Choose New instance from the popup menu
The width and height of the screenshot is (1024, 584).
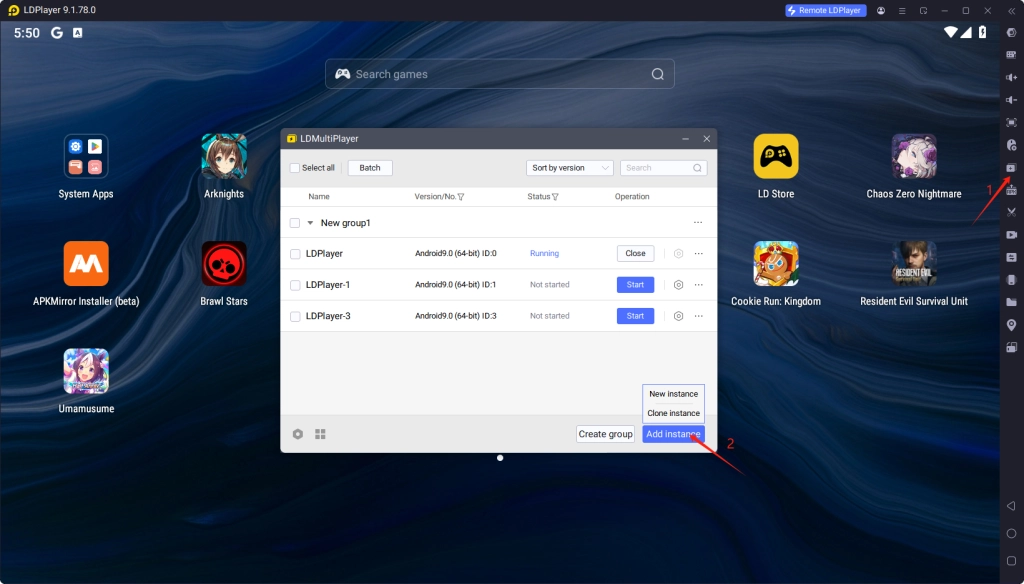click(673, 394)
